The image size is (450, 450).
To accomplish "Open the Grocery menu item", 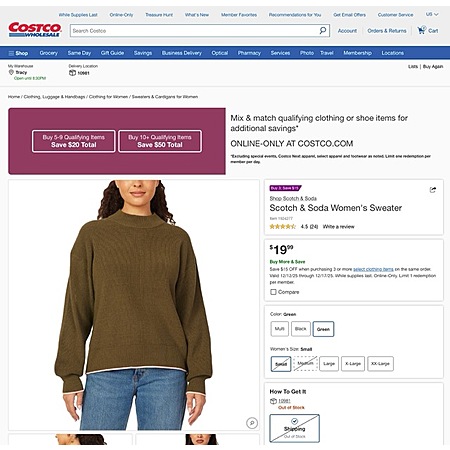I will pyautogui.click(x=49, y=53).
